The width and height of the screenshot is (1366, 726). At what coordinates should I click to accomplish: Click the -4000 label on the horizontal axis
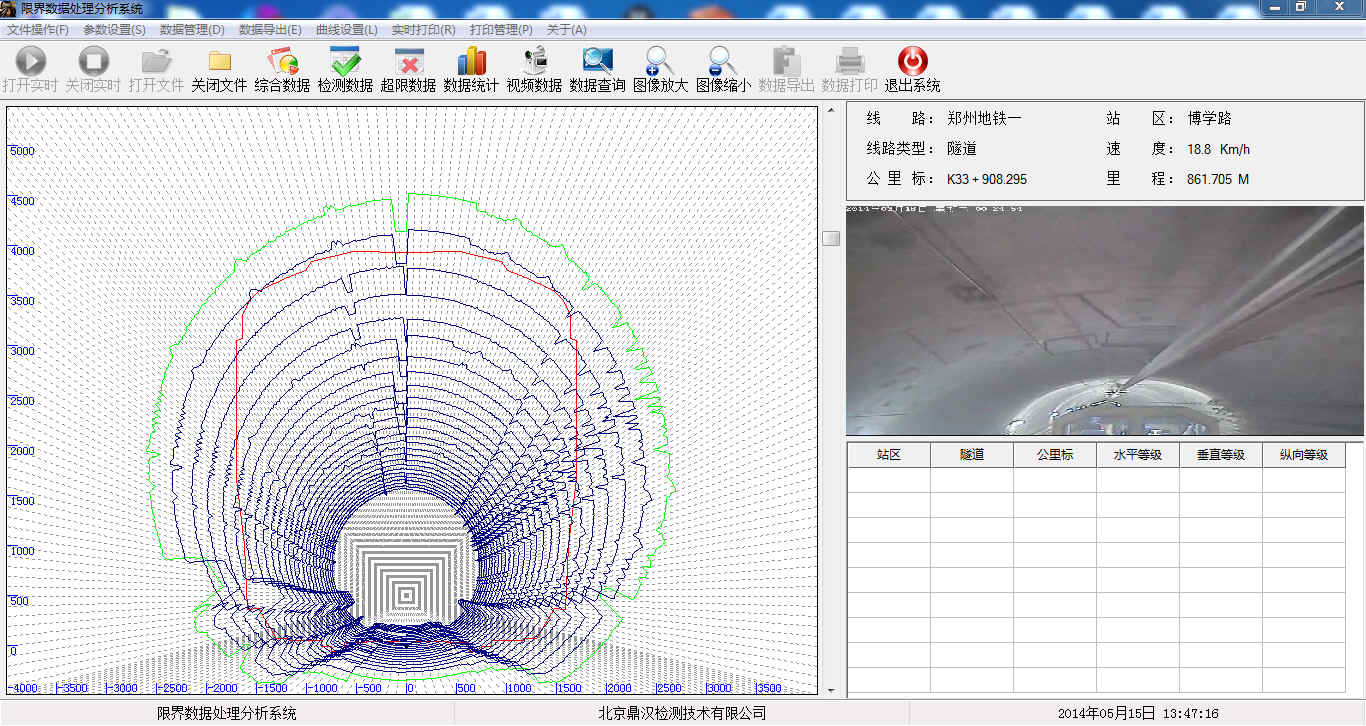point(22,688)
